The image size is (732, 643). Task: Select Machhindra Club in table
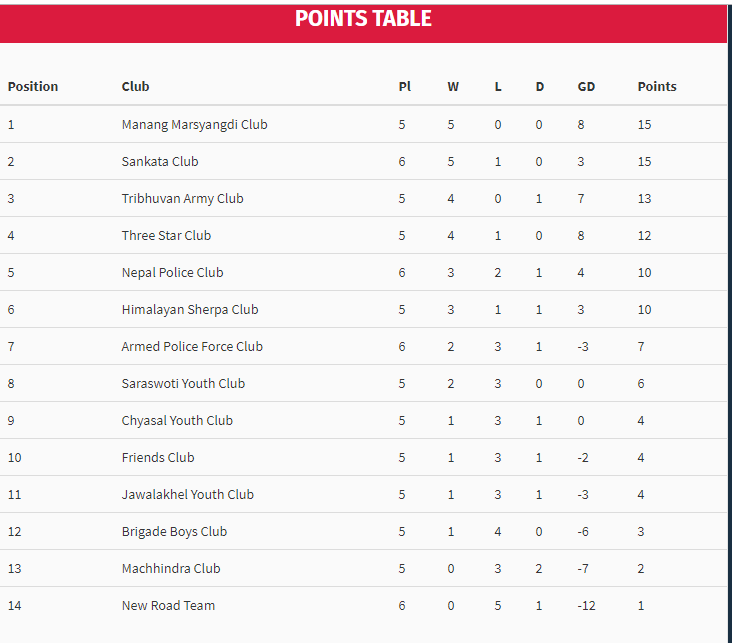tap(171, 569)
